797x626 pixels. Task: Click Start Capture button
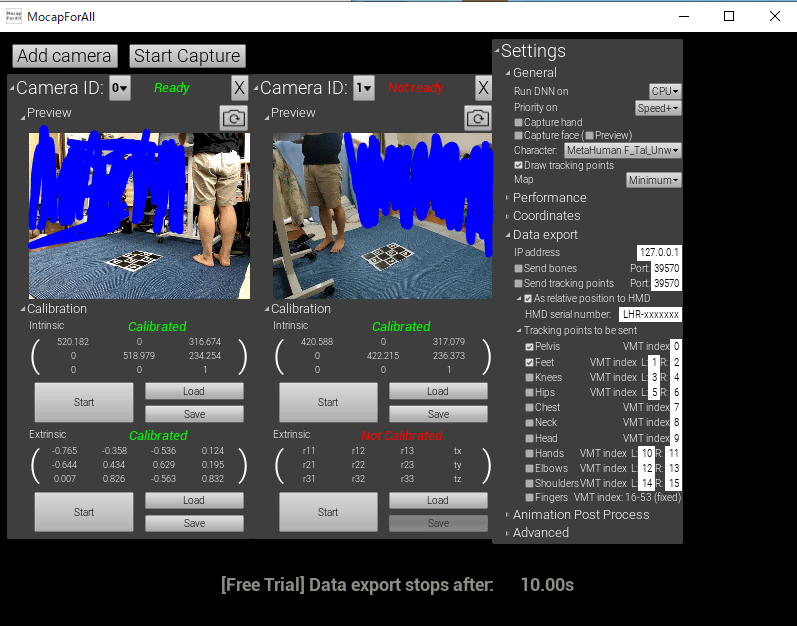coord(187,56)
